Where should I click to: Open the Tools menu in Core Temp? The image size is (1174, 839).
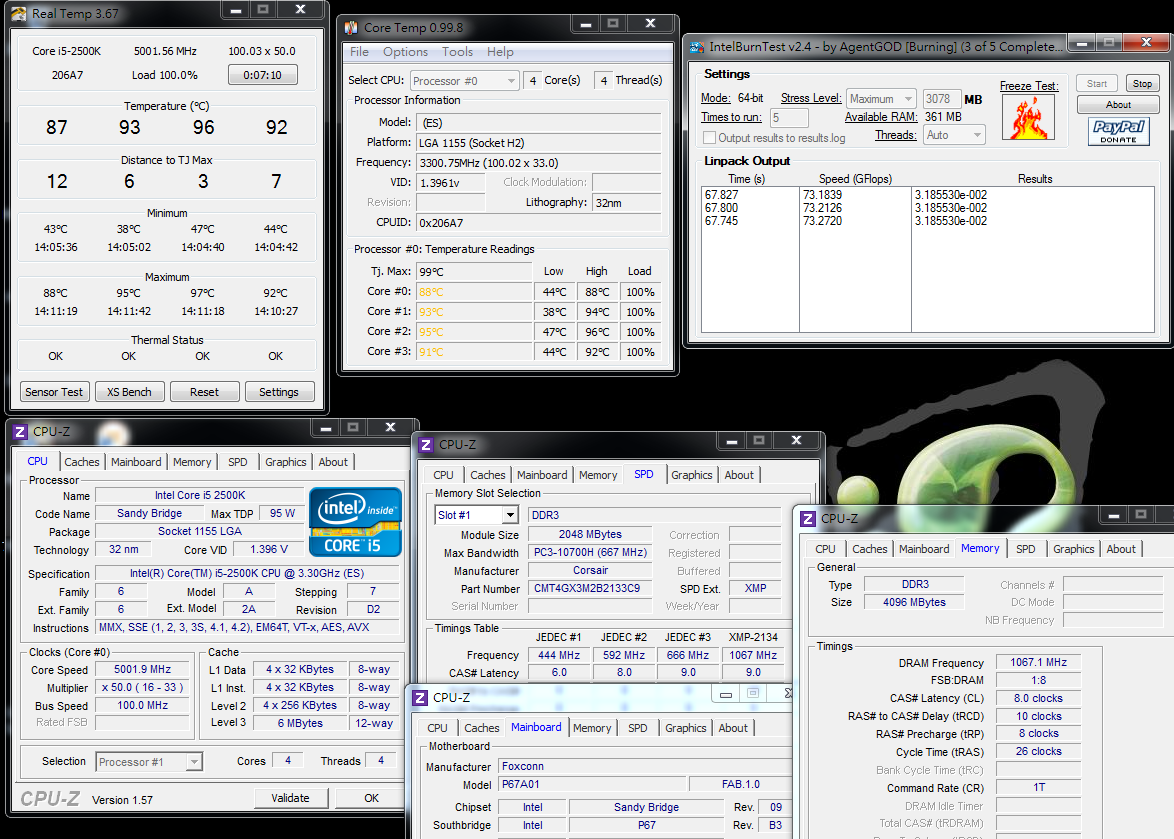click(x=457, y=52)
